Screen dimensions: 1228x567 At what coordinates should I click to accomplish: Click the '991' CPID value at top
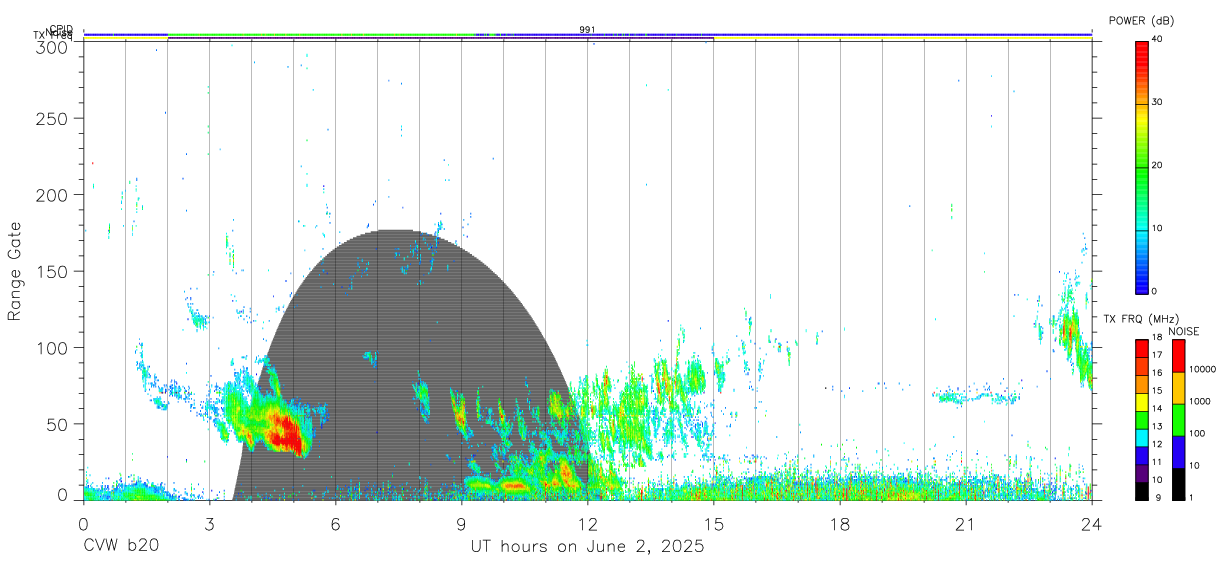click(588, 30)
